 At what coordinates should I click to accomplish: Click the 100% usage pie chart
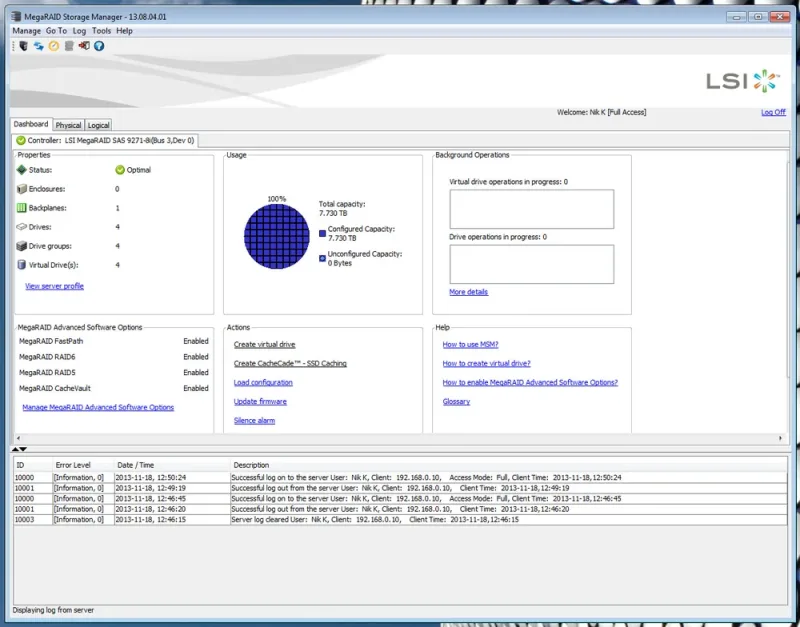click(x=277, y=236)
